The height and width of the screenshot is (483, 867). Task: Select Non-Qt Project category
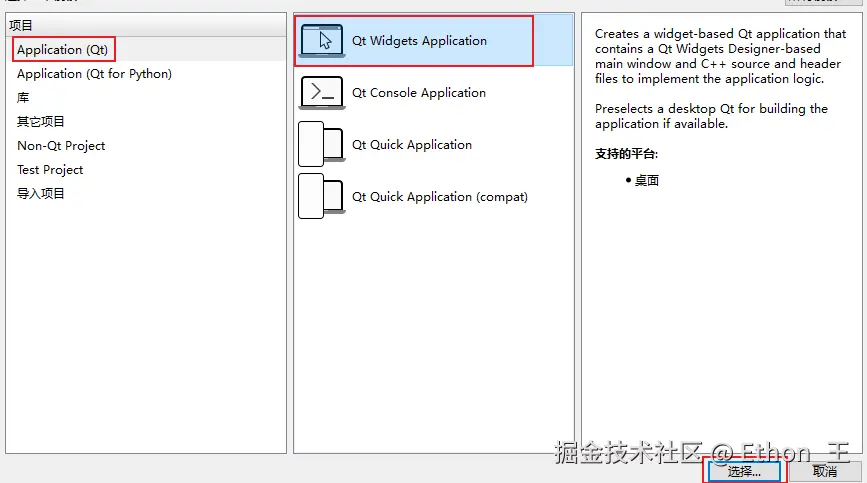(x=61, y=146)
